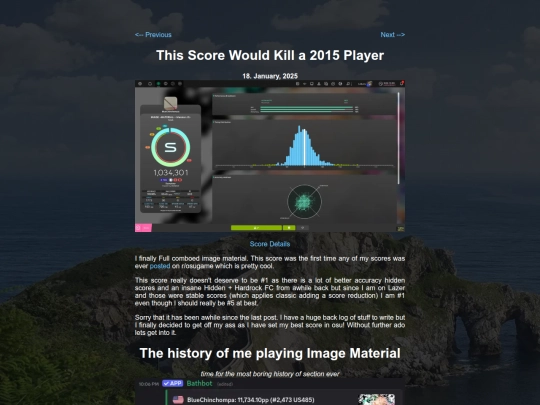Click 'The history of me playing Image Material' heading
The height and width of the screenshot is (405, 540).
[270, 353]
